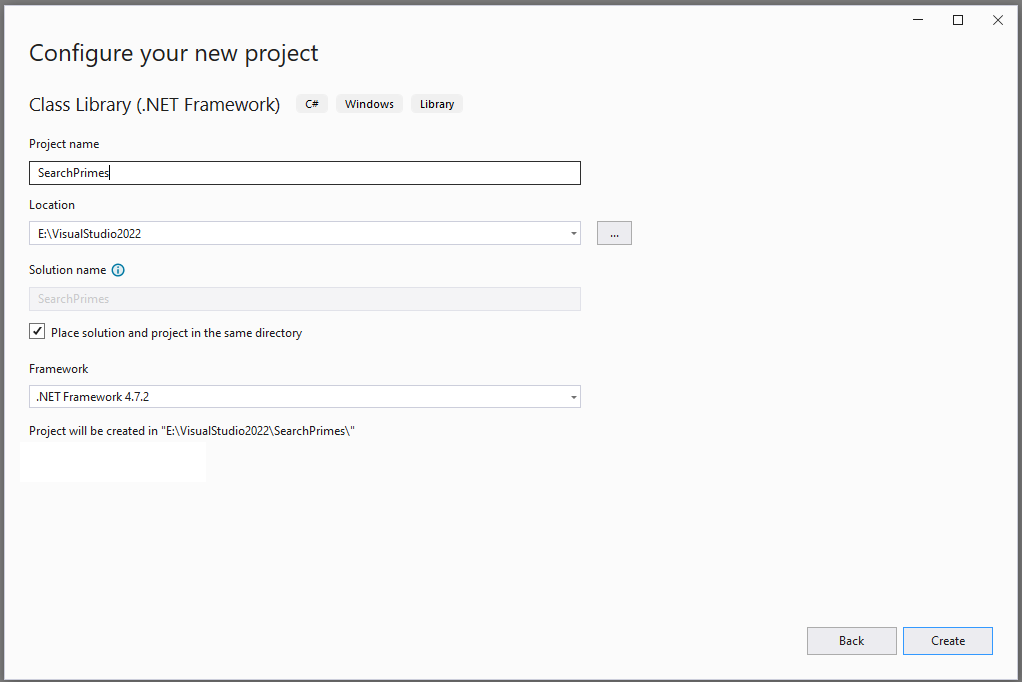Click the Project name label
Image resolution: width=1022 pixels, height=682 pixels.
64,144
